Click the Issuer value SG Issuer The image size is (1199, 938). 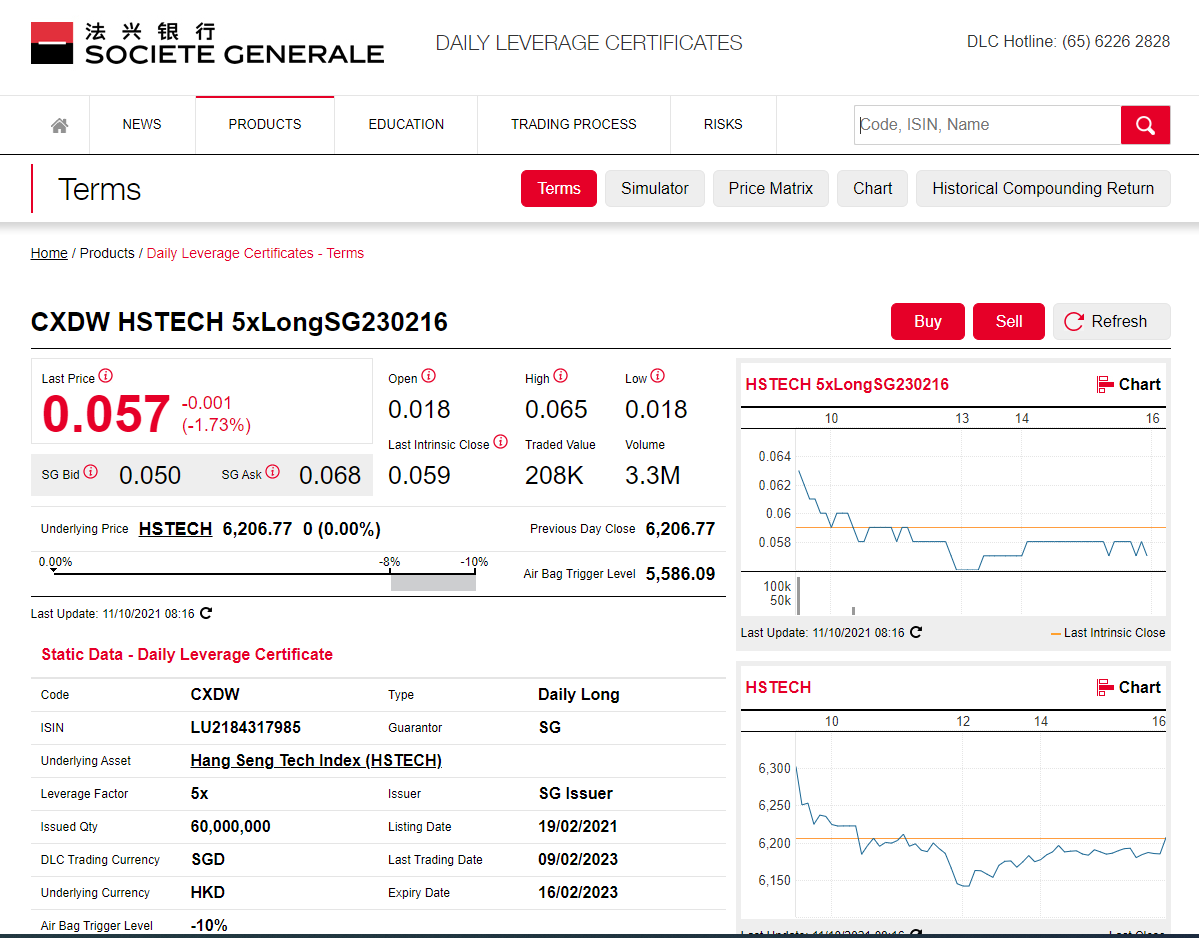[x=576, y=794]
